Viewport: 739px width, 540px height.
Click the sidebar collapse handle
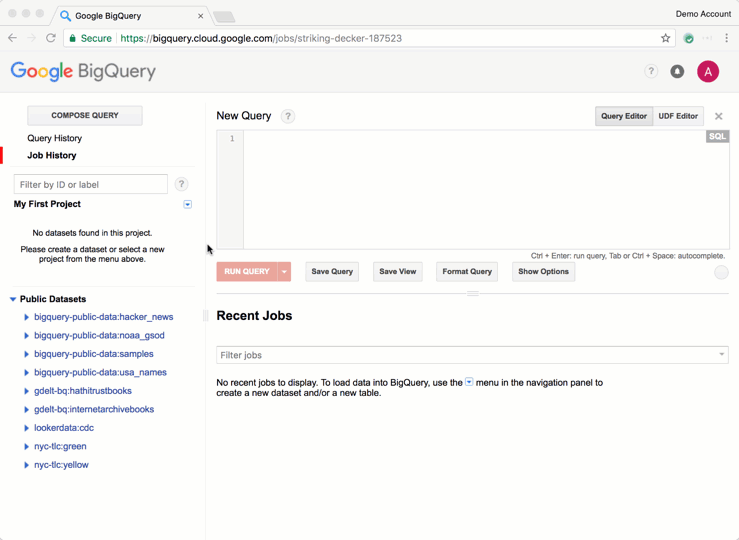(x=205, y=316)
